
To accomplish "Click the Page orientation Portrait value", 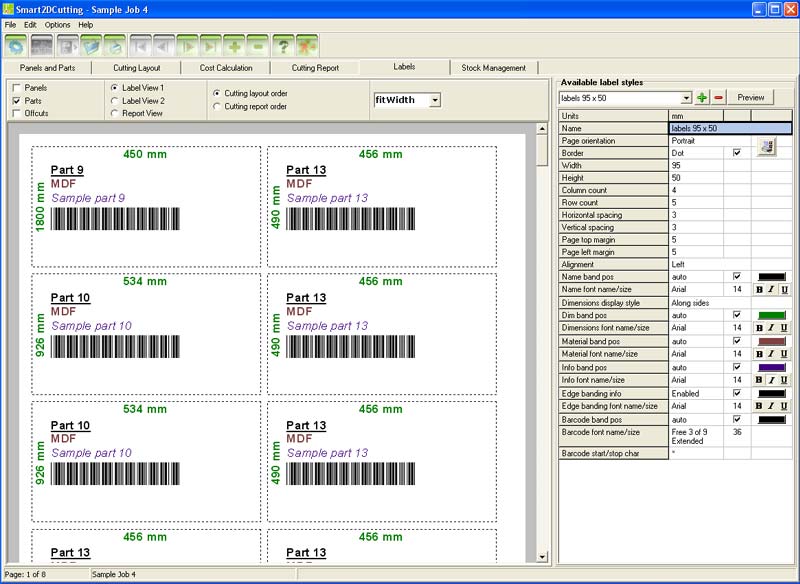I will tap(696, 141).
